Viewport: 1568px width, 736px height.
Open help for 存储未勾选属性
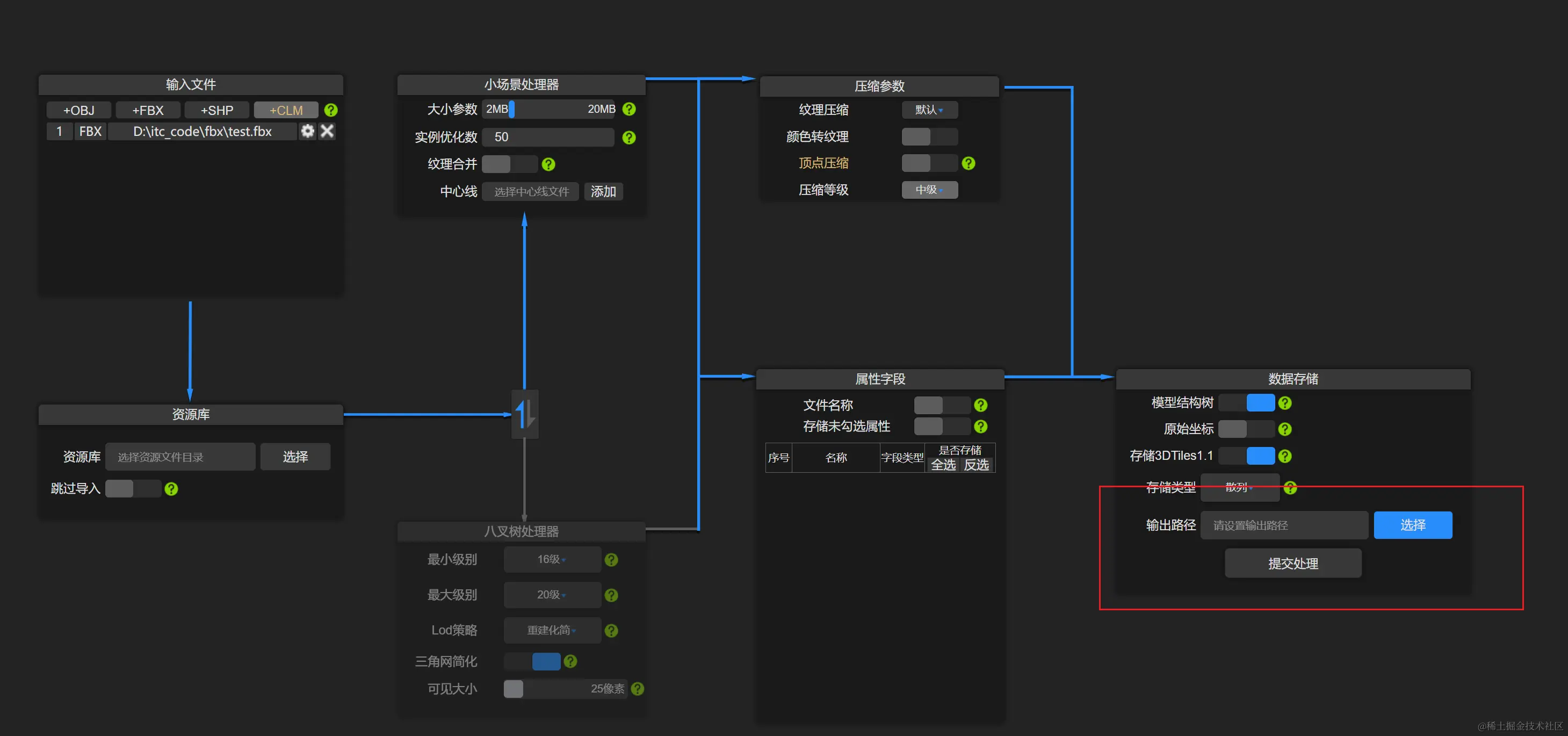click(981, 426)
